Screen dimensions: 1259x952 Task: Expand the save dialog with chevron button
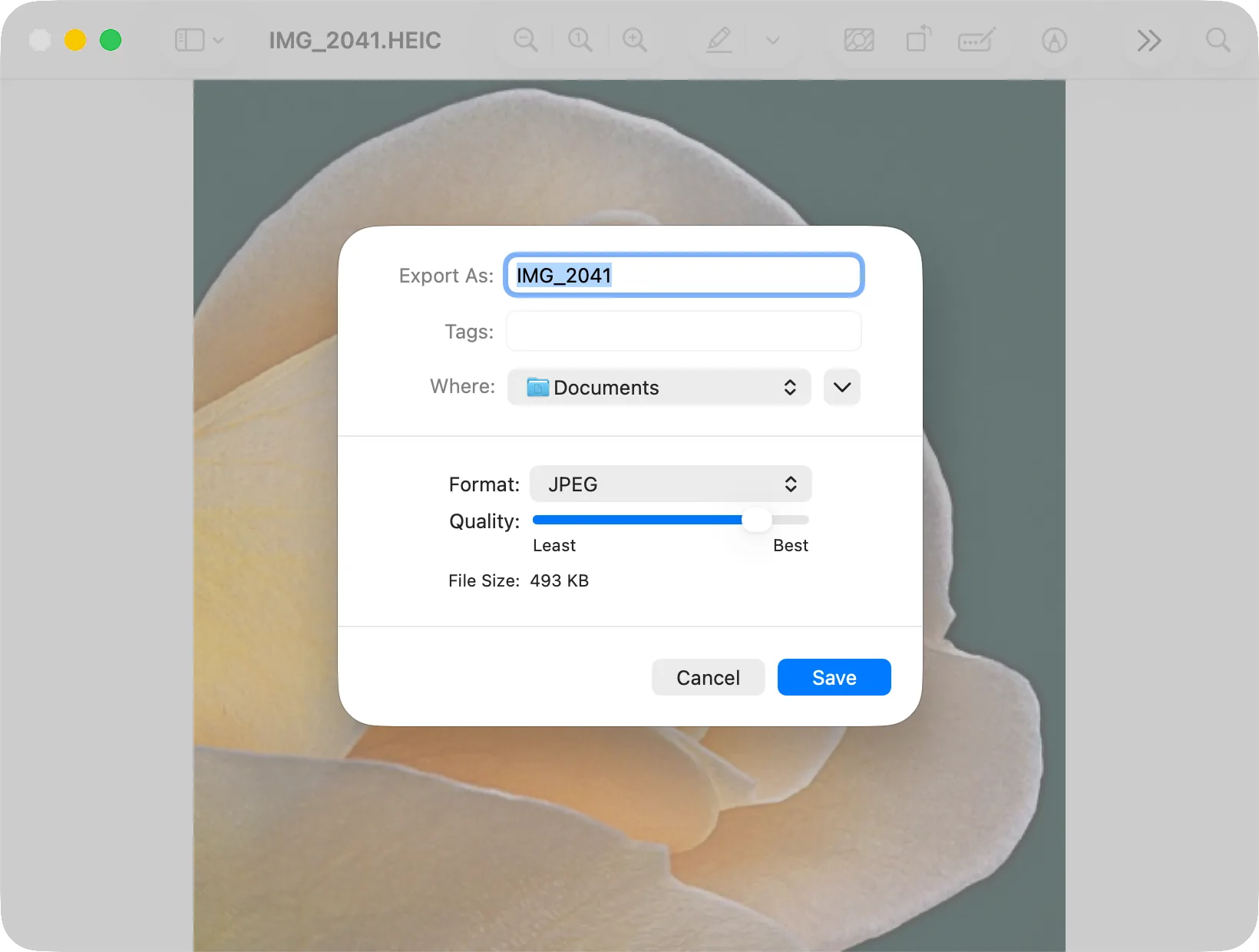coord(842,387)
